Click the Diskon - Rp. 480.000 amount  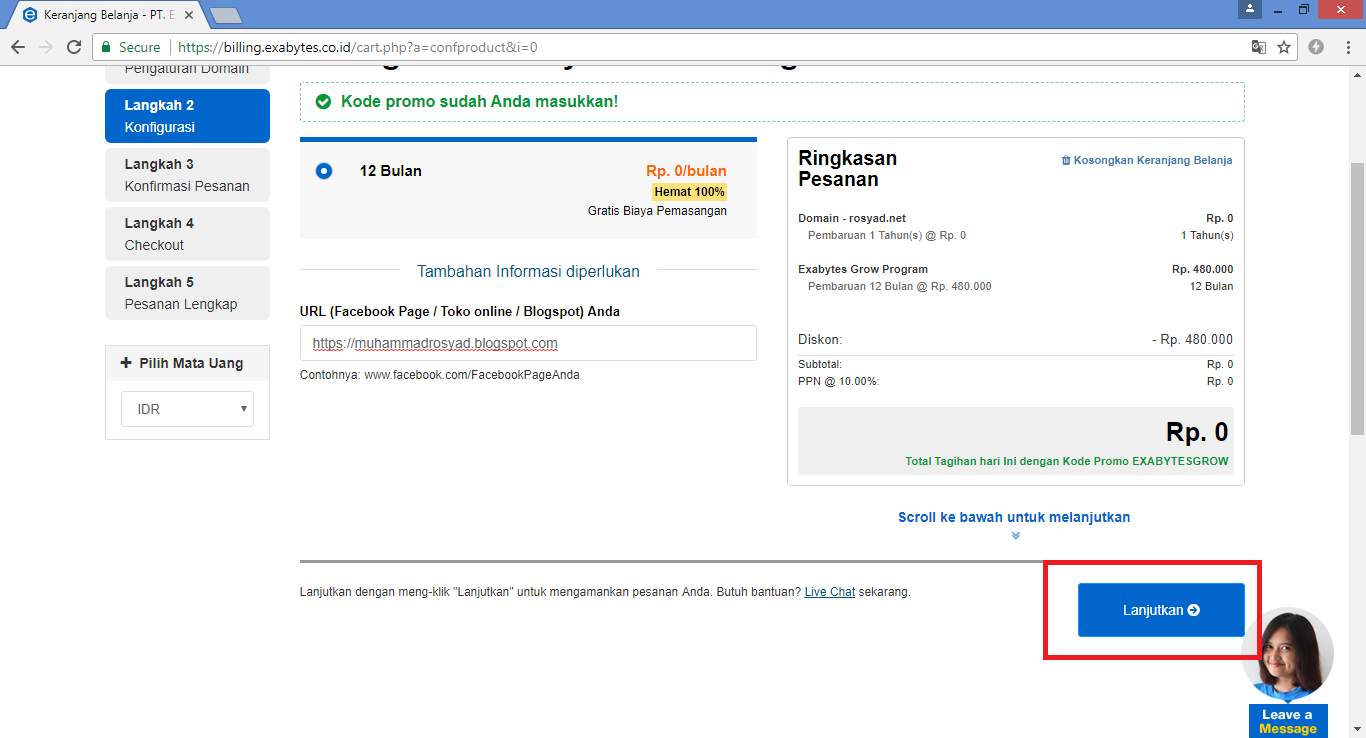1192,339
